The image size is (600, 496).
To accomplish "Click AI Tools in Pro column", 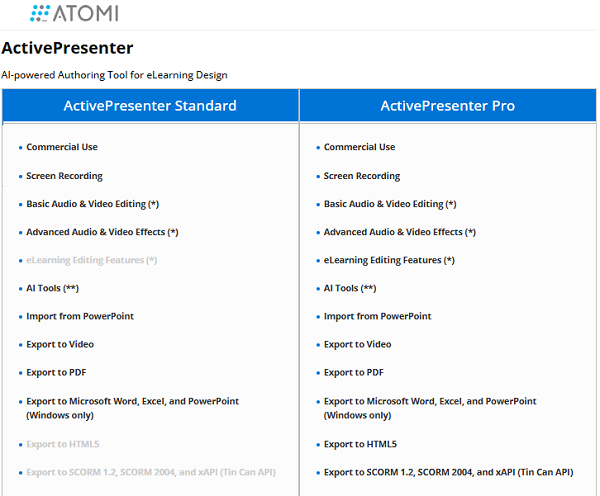I will point(350,288).
